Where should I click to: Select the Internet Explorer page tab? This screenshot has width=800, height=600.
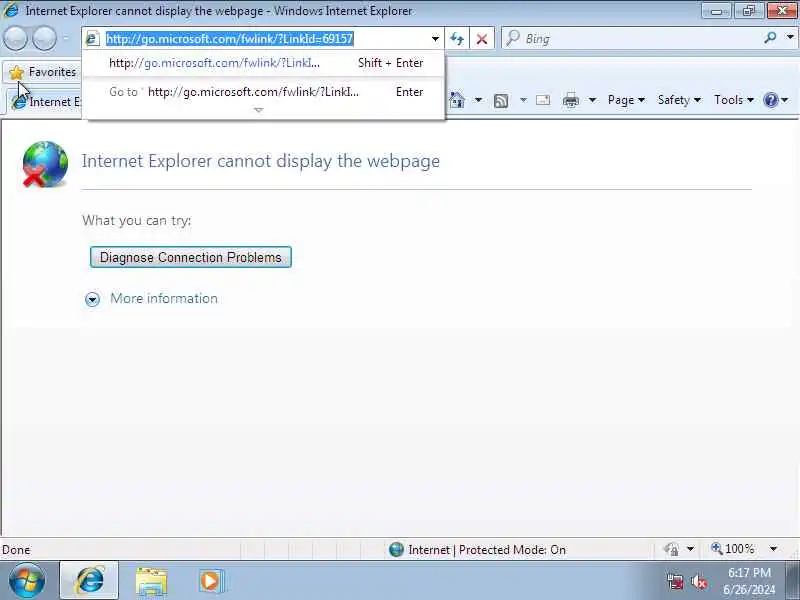click(x=46, y=102)
